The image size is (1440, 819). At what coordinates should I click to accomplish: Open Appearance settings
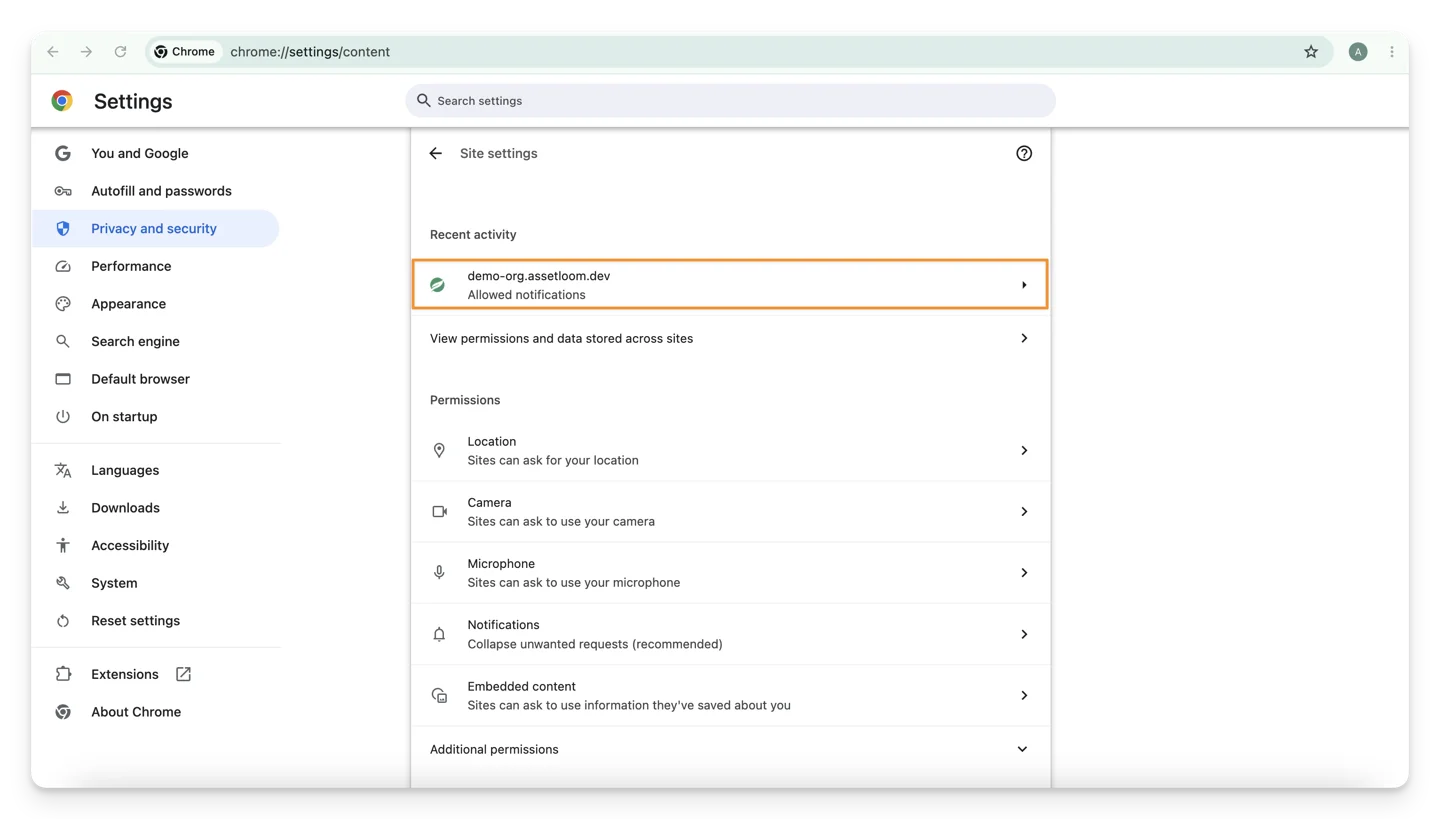tap(156, 304)
